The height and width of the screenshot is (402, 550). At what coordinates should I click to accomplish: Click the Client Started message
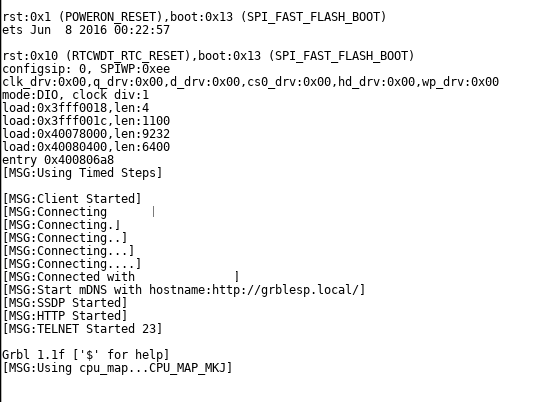[72, 199]
